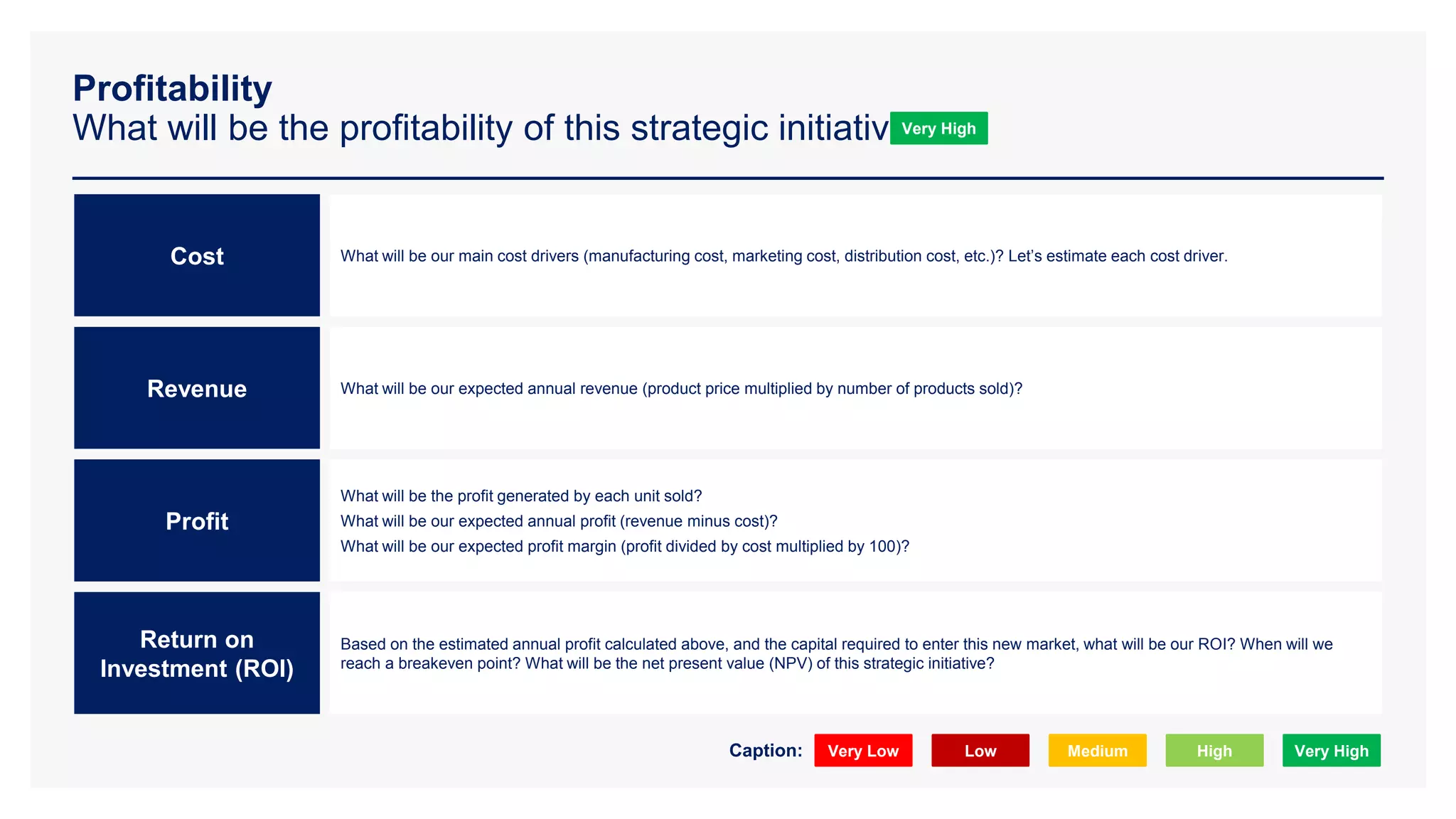
Task: Click the Profitability heading text
Action: tap(173, 89)
